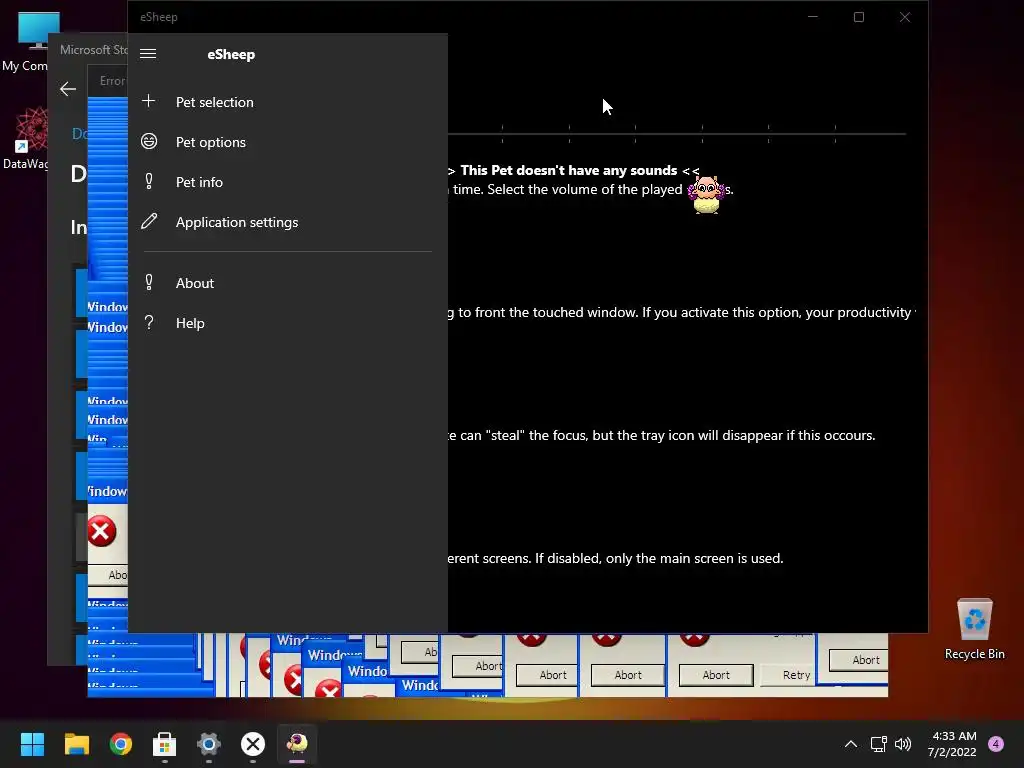Click the plus icon beside Pet selection

click(149, 101)
